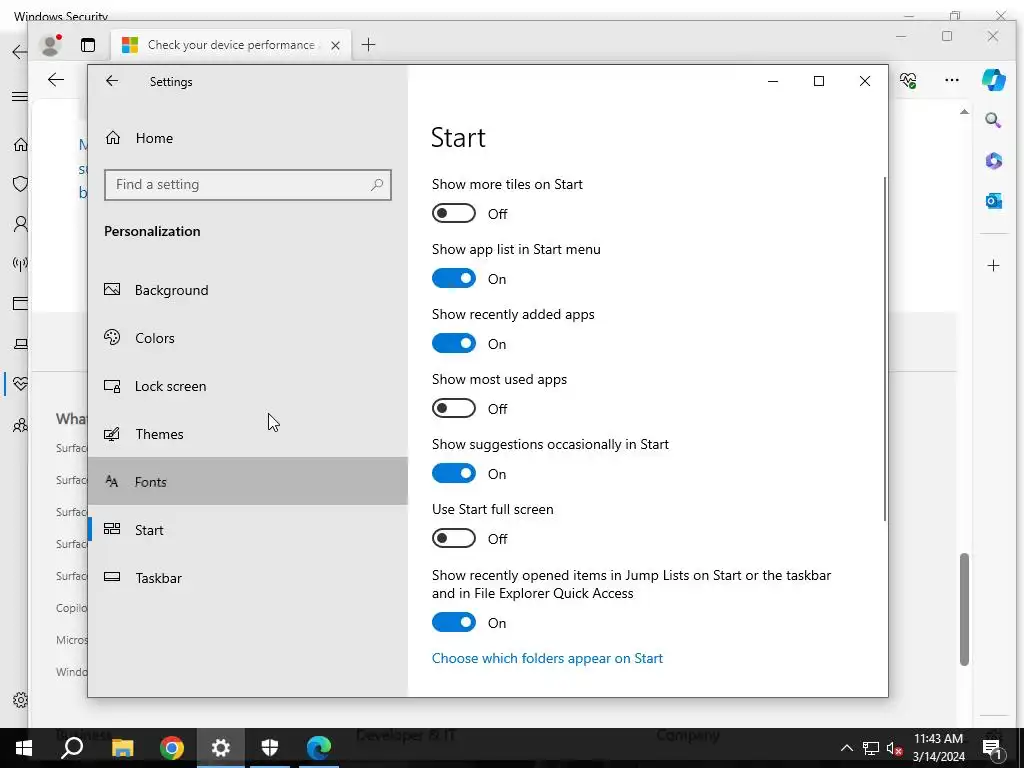
Task: Open Search in Edge sidebar
Action: (993, 120)
